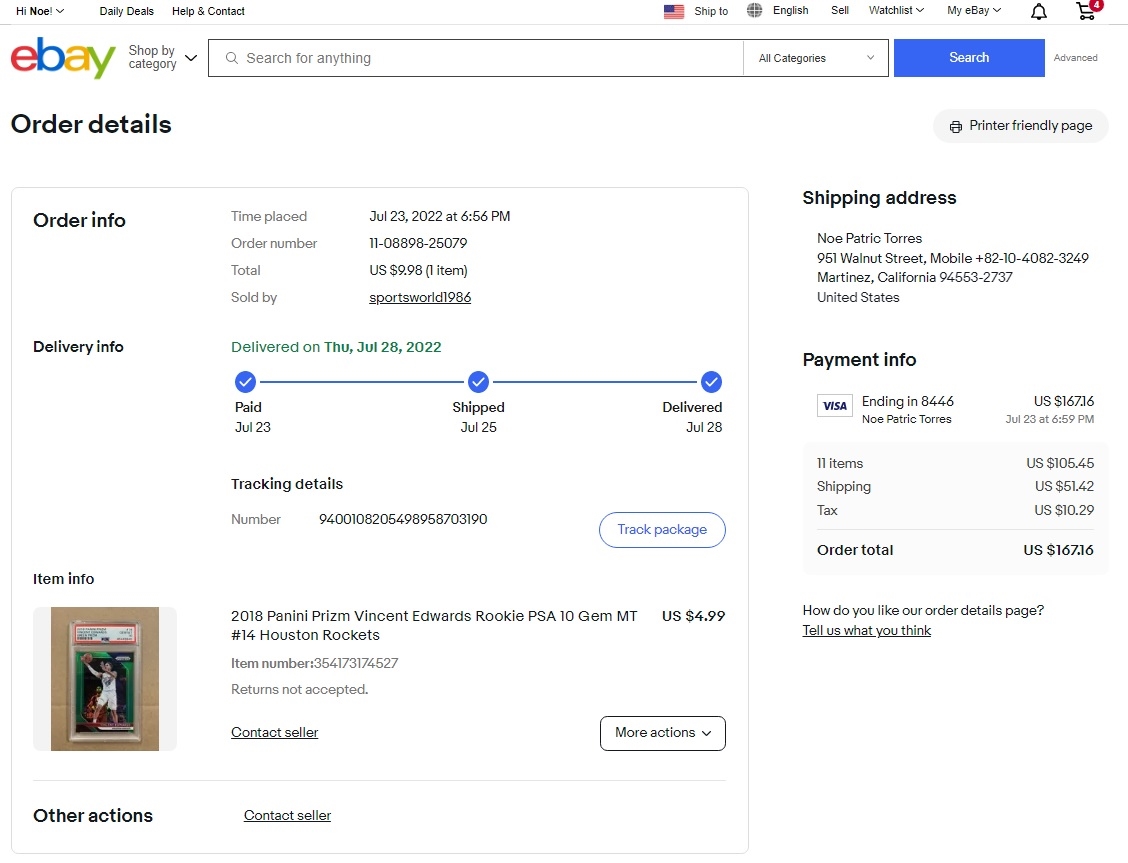
Task: Click the search magnifier icon
Action: click(x=232, y=58)
